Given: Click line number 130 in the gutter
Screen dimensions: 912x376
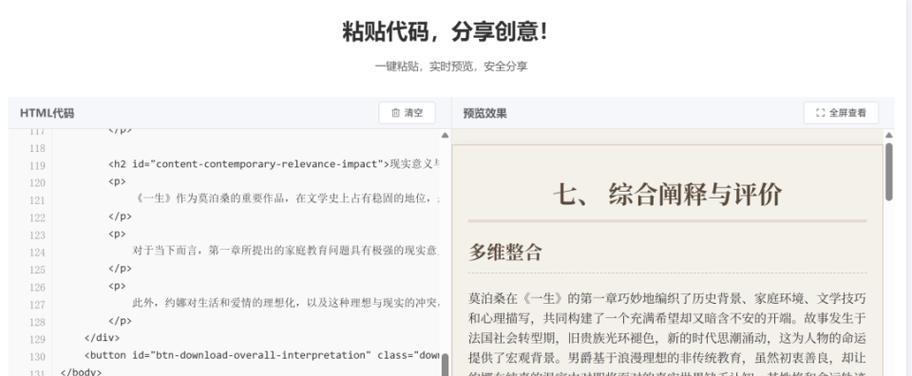Looking at the screenshot, I should [x=37, y=356].
